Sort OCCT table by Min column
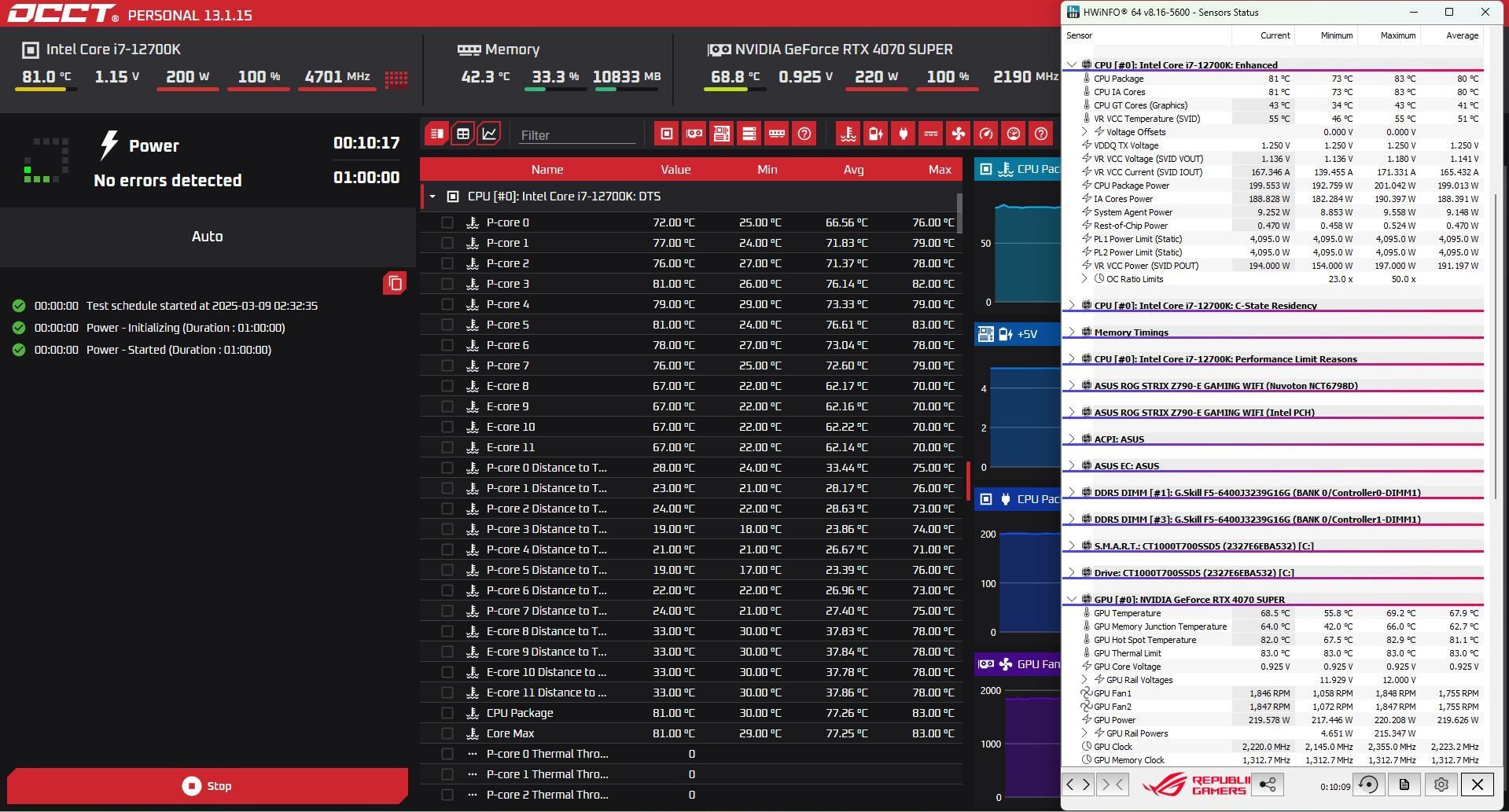This screenshot has width=1509, height=812. click(767, 169)
